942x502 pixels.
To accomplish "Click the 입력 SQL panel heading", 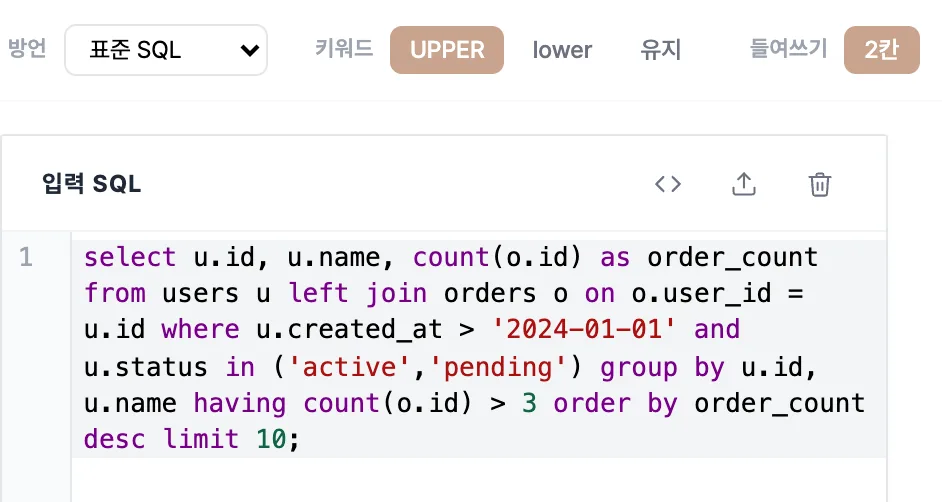I will (91, 184).
